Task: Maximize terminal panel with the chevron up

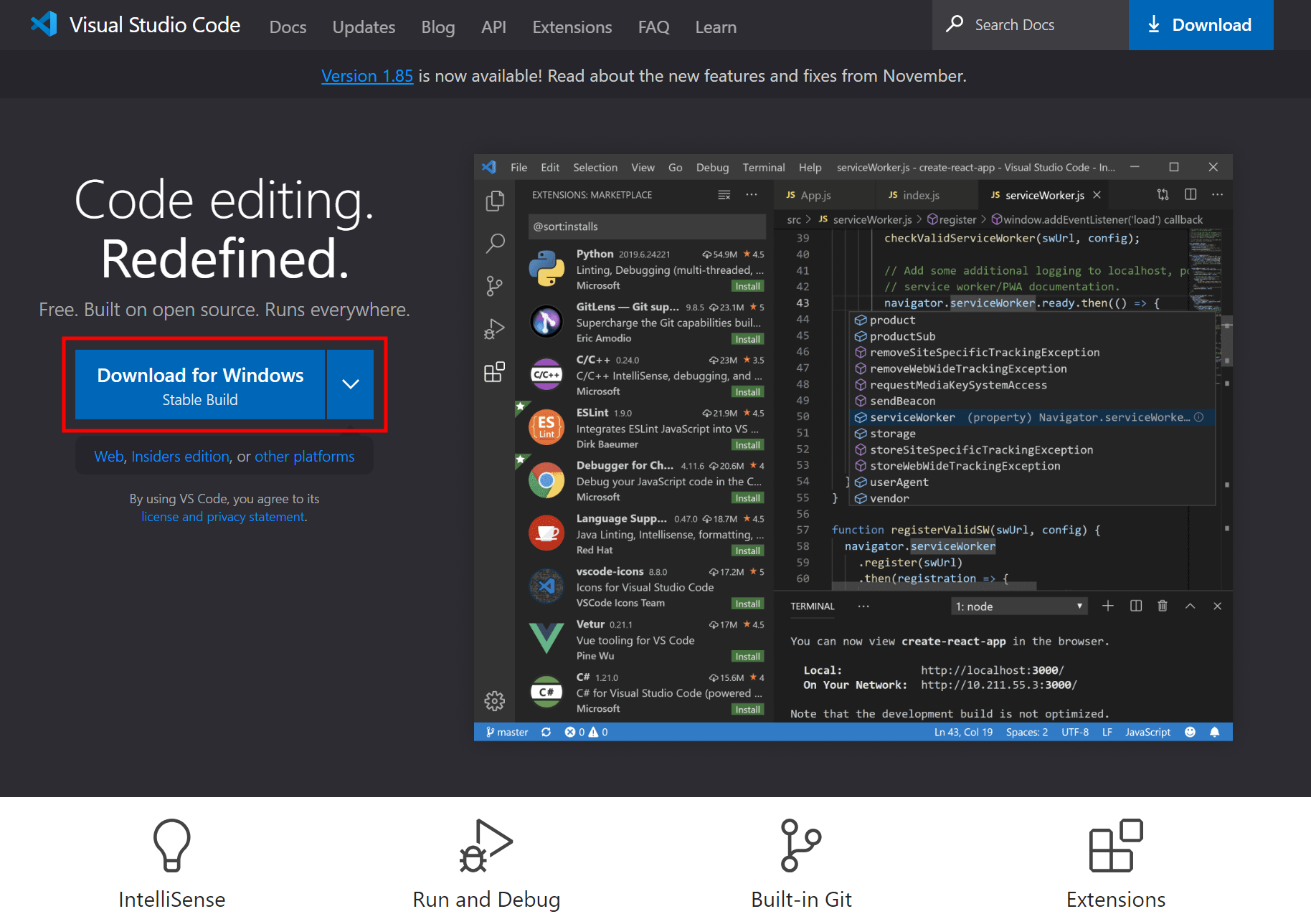Action: tap(1191, 606)
